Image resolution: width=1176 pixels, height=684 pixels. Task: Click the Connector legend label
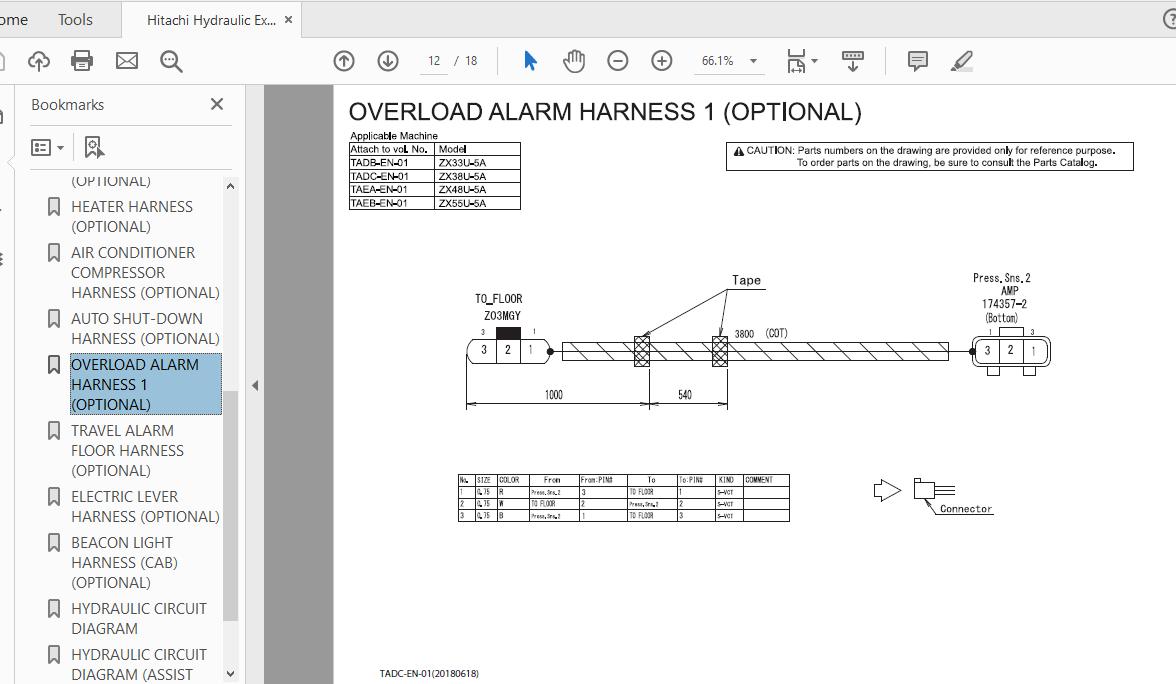tap(966, 508)
